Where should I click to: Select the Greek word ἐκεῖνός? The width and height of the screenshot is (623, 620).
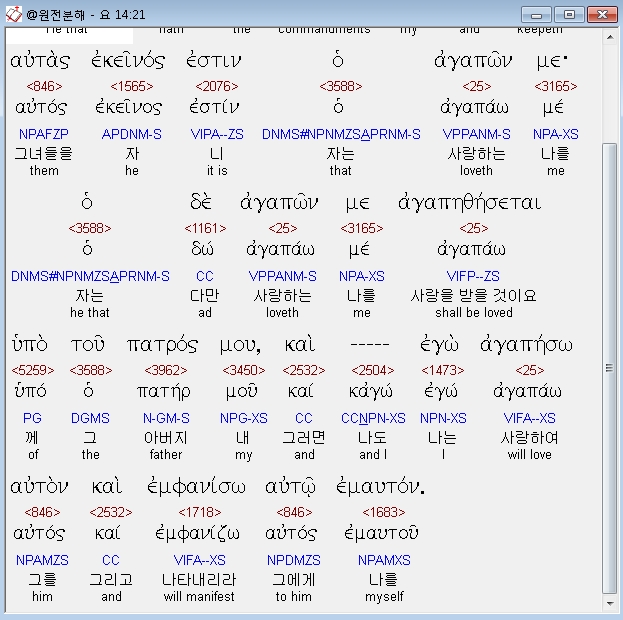128,60
